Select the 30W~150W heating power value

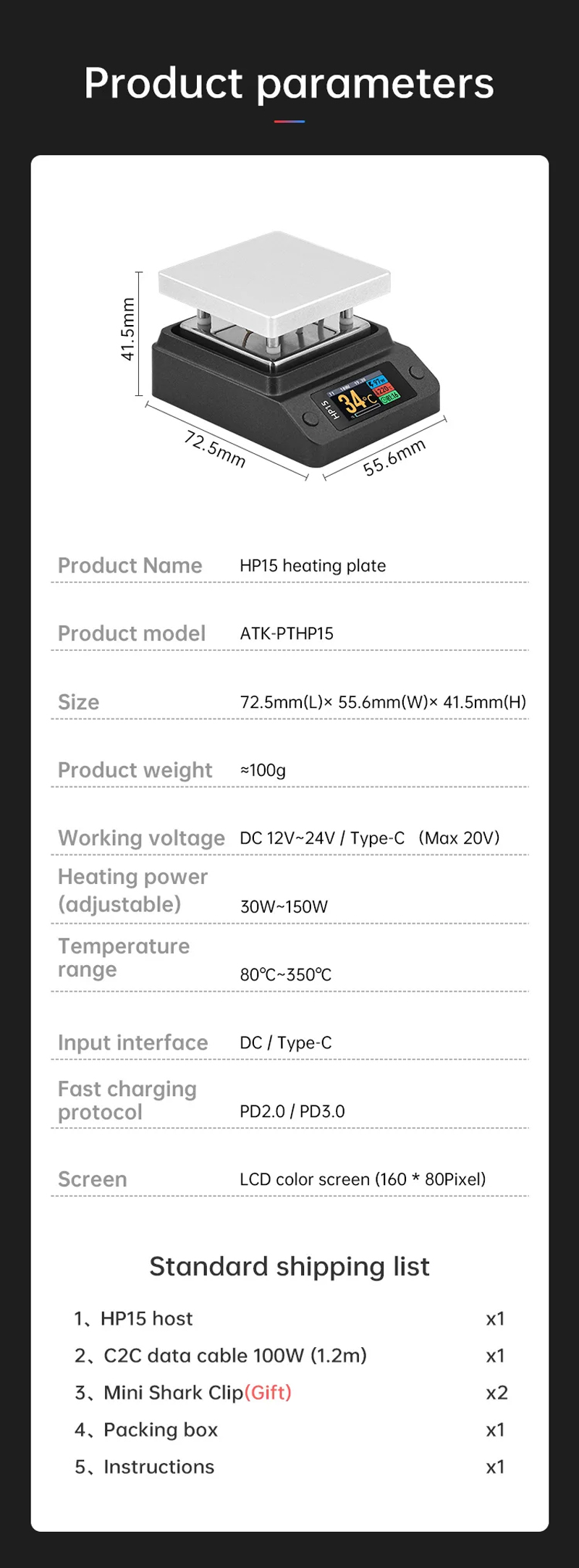coord(284,906)
